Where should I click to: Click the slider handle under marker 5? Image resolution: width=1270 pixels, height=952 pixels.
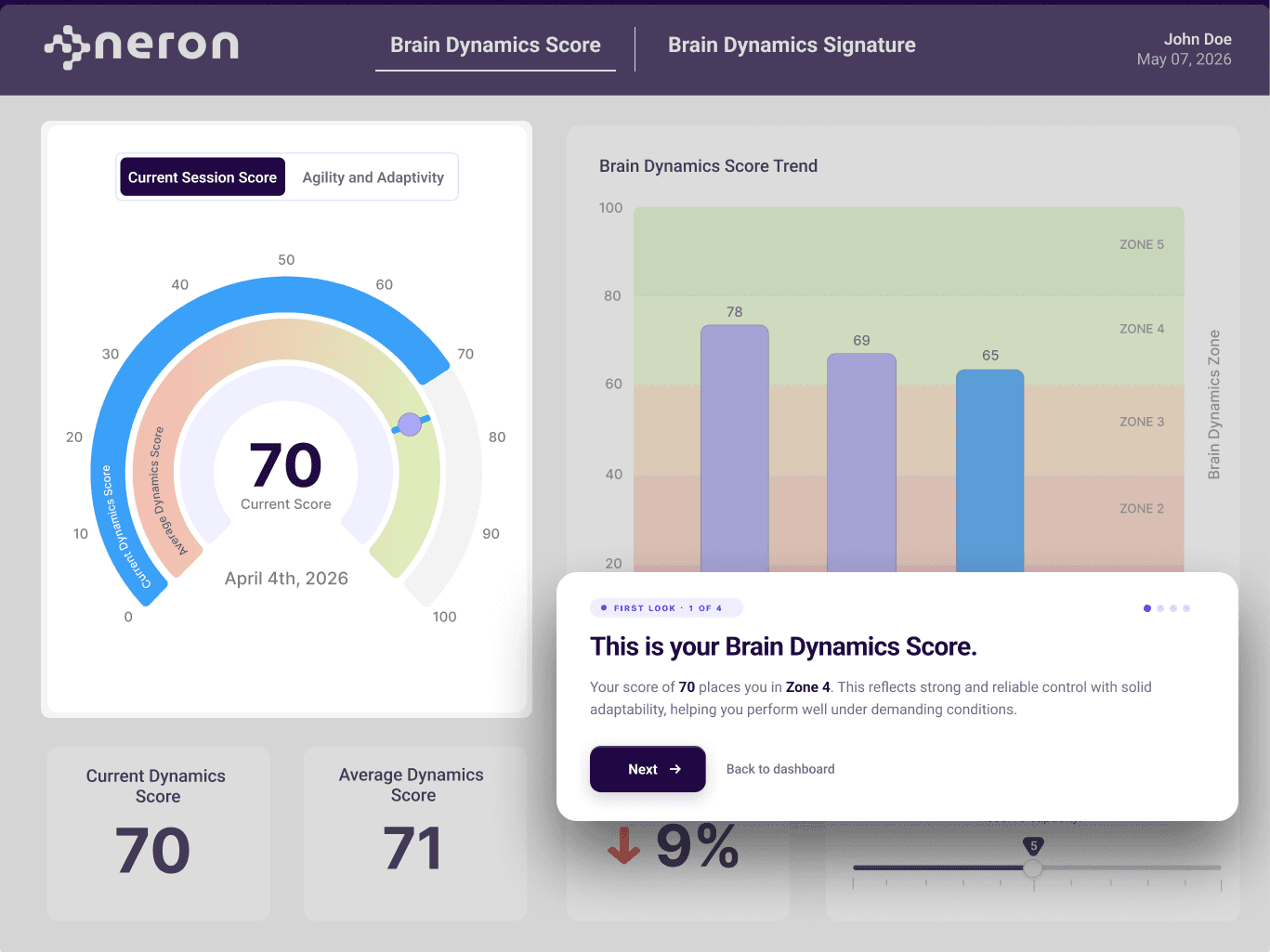tap(1033, 868)
